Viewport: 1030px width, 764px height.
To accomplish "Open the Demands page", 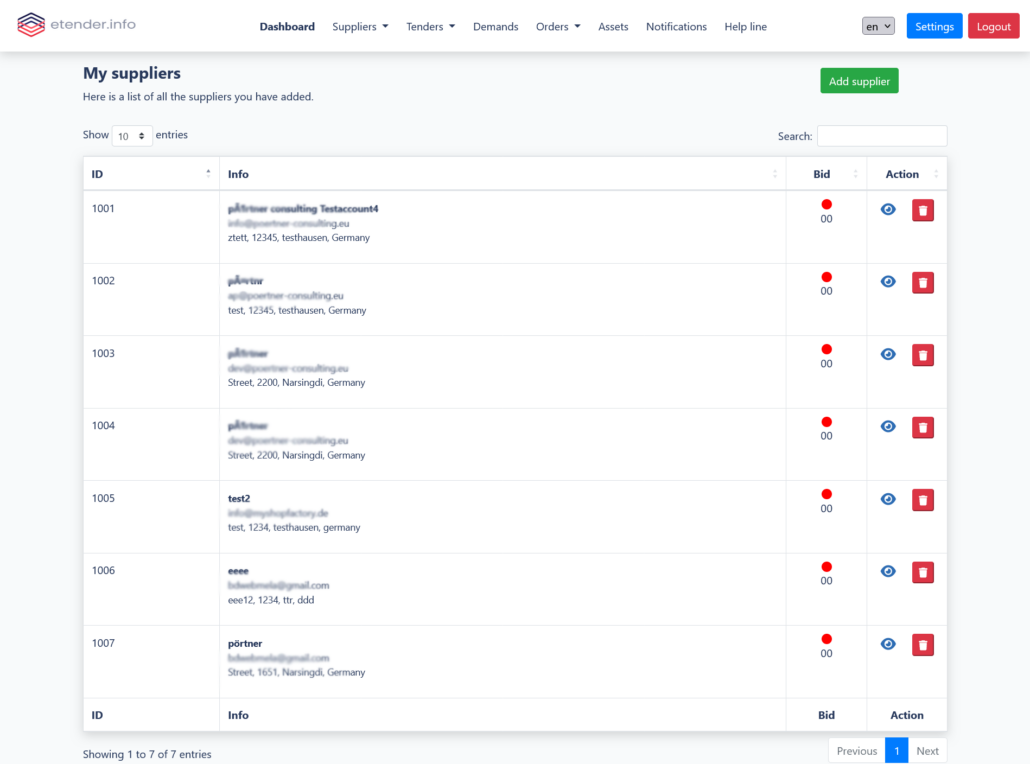I will (495, 26).
